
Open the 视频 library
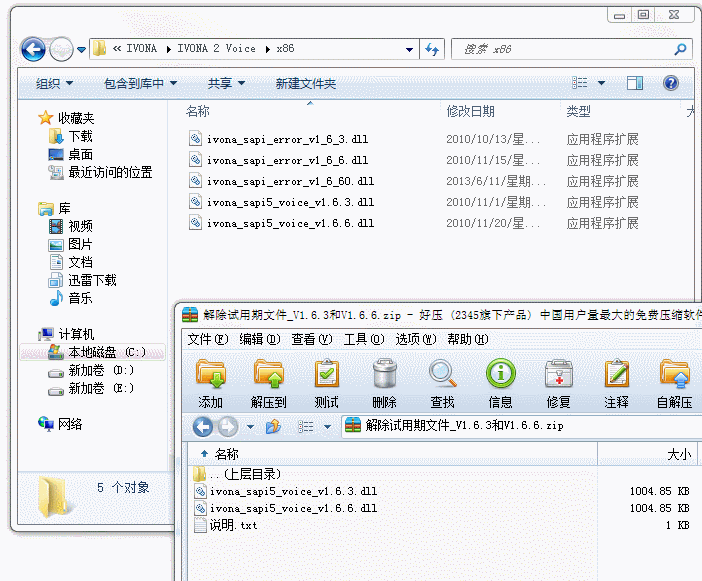(81, 226)
